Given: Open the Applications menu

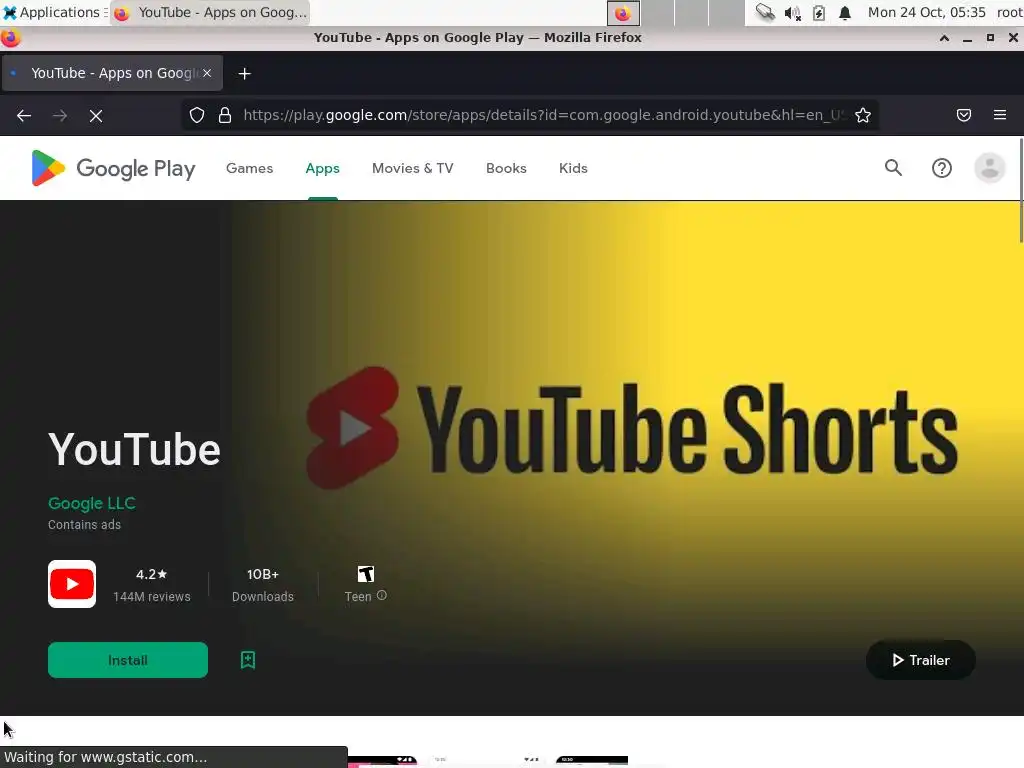Looking at the screenshot, I should (55, 12).
